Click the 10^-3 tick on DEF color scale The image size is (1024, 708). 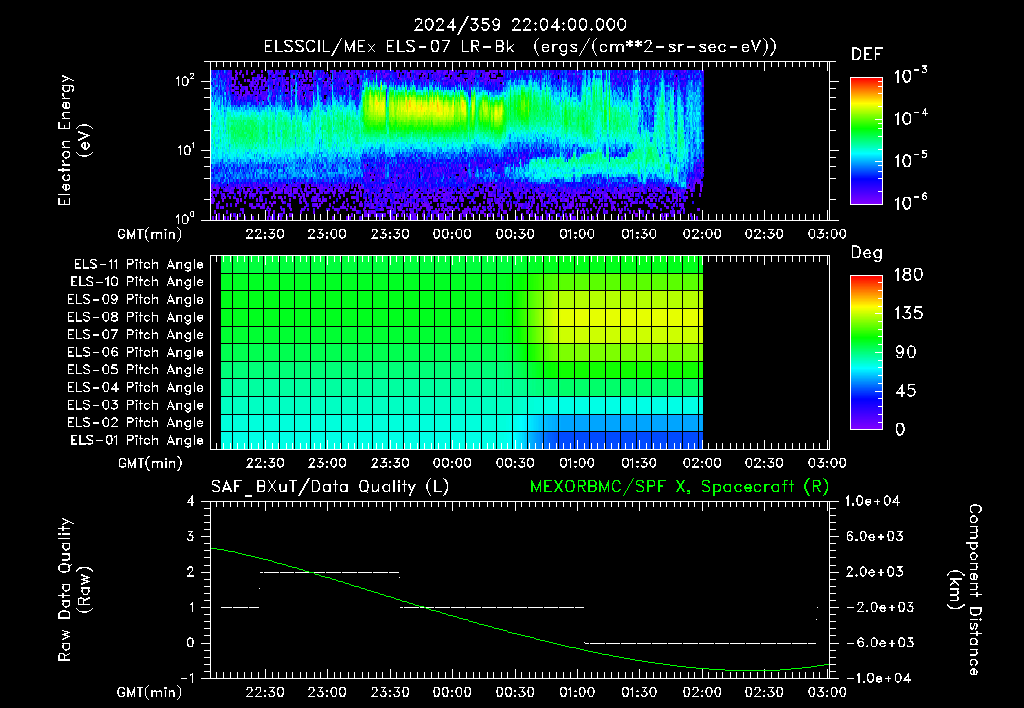click(x=910, y=76)
